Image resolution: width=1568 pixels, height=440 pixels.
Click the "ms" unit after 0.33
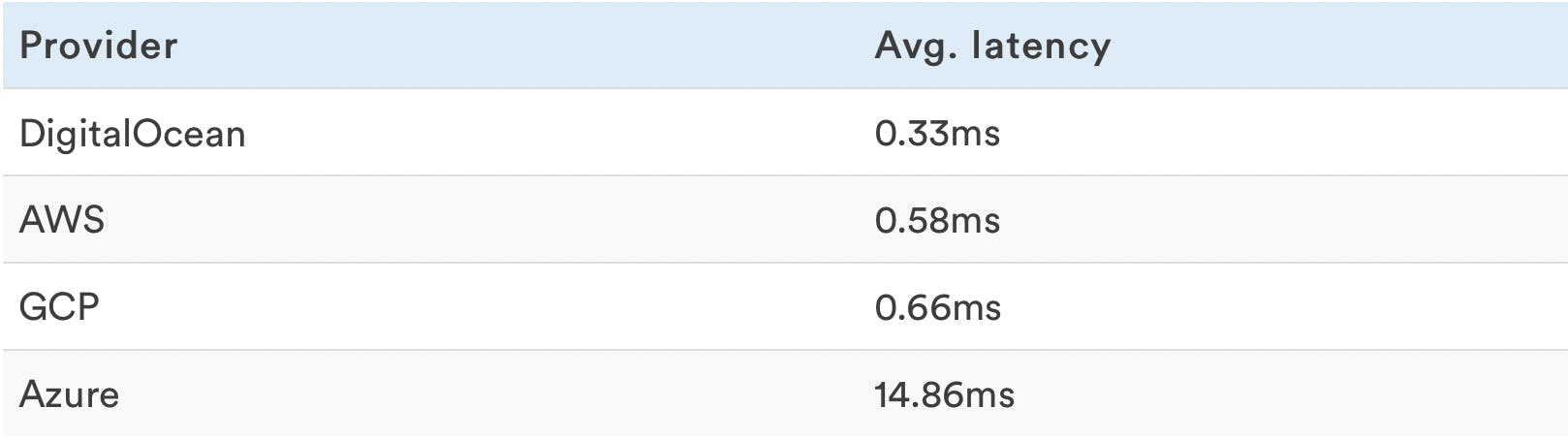coord(975,134)
